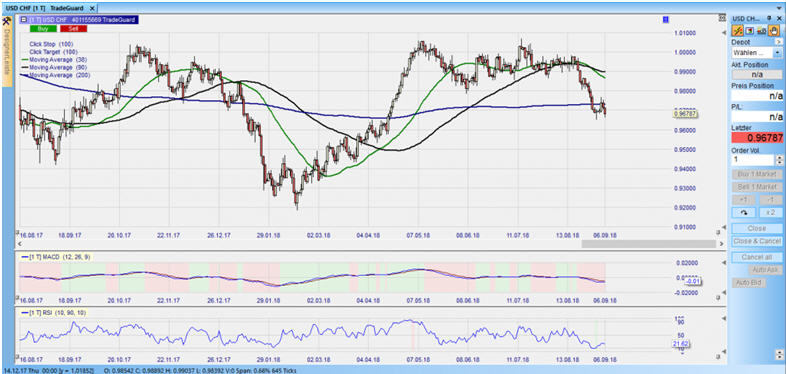The width and height of the screenshot is (786, 374).
Task: Click the Close & Cancel button
Action: pos(757,241)
